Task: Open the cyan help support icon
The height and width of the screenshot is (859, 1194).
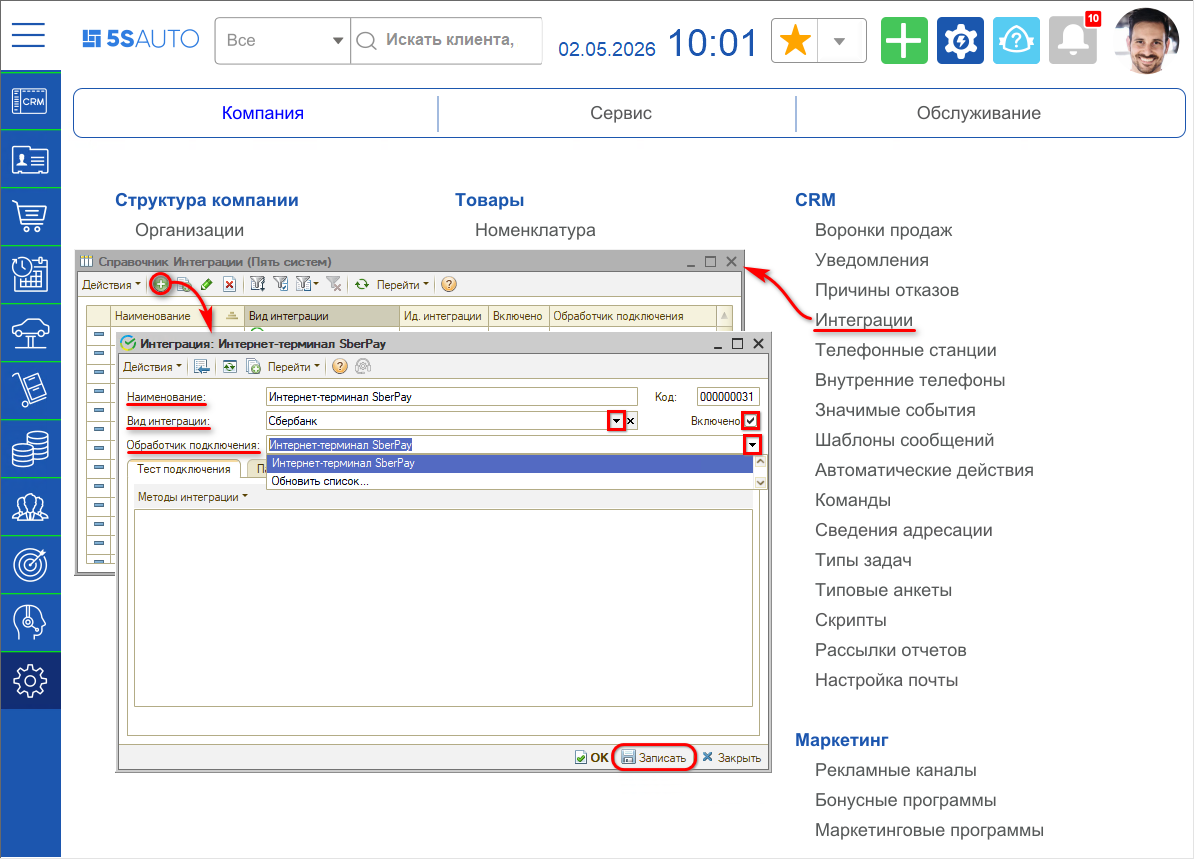Action: [x=1016, y=40]
